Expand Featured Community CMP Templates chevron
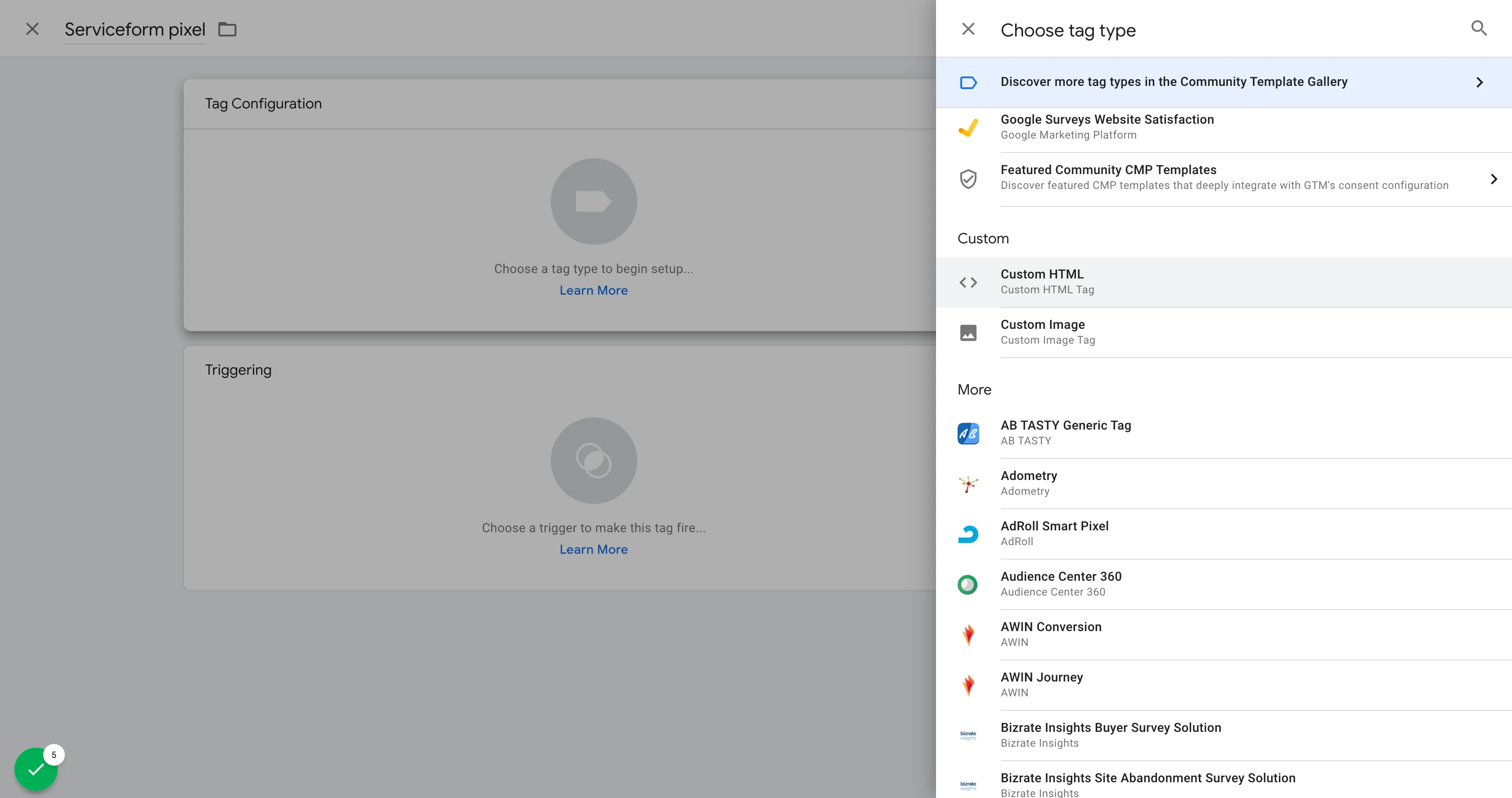1512x798 pixels. 1494,179
